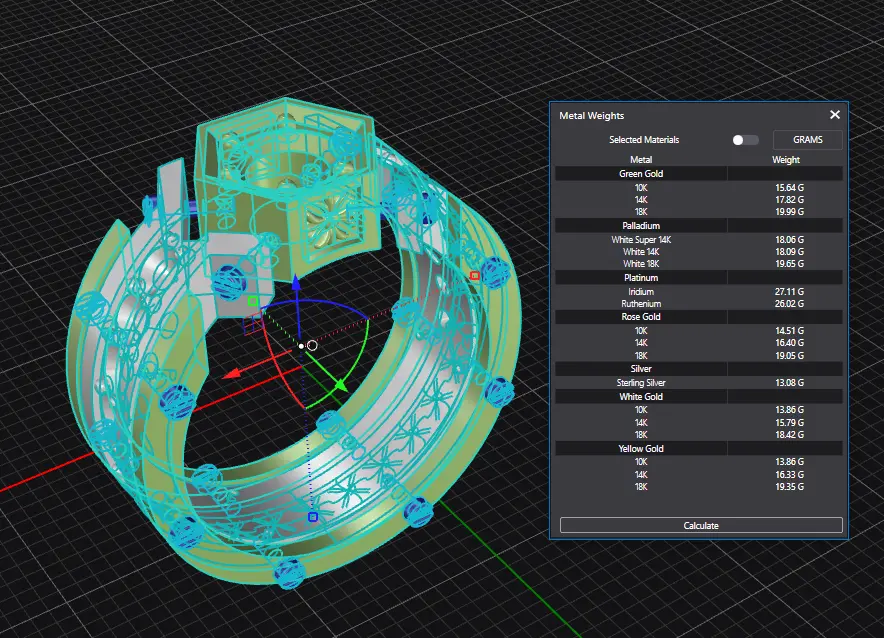
Task: Click the Iridium weight value 27.11 G
Action: [x=789, y=291]
